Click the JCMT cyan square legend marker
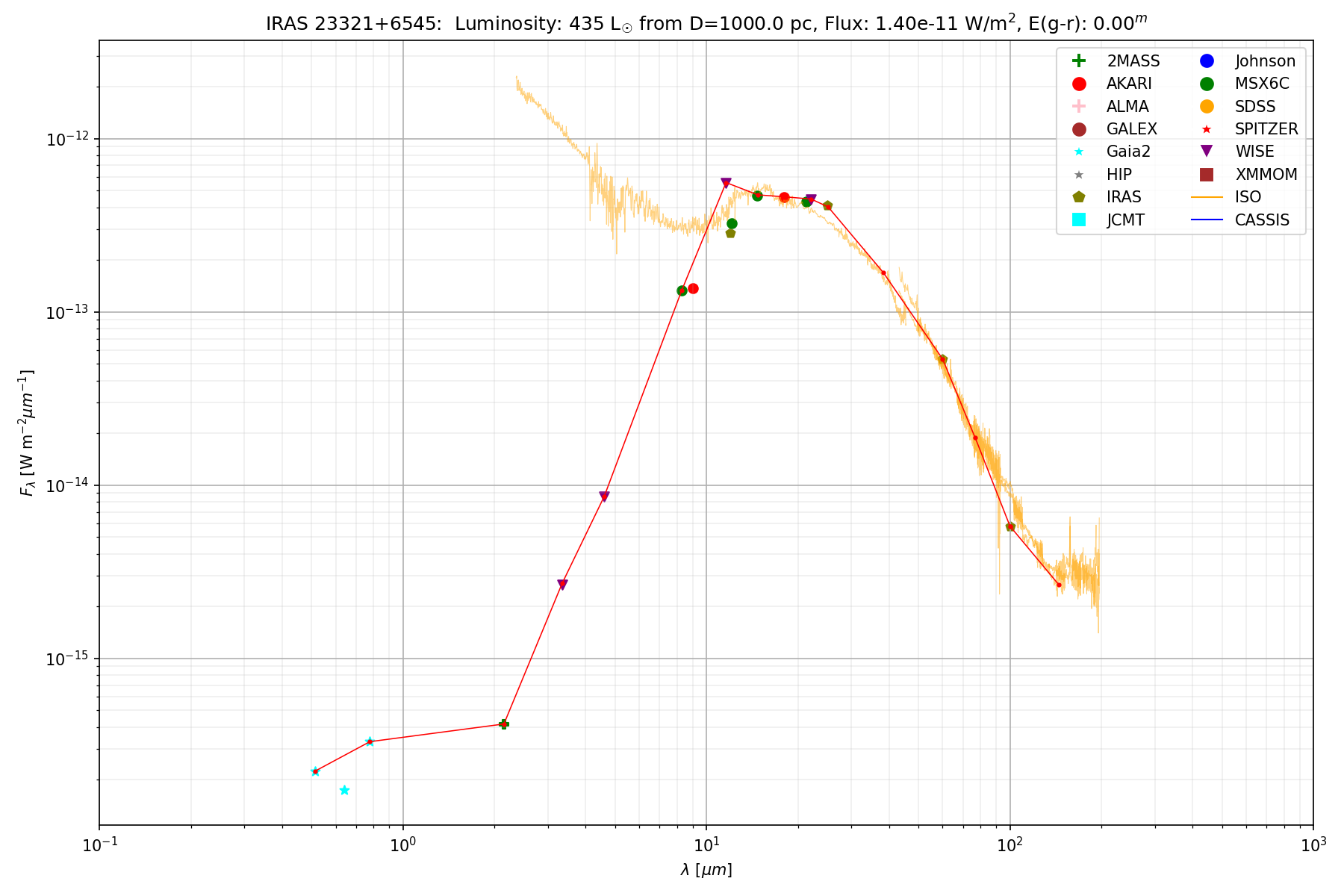 point(1078,220)
